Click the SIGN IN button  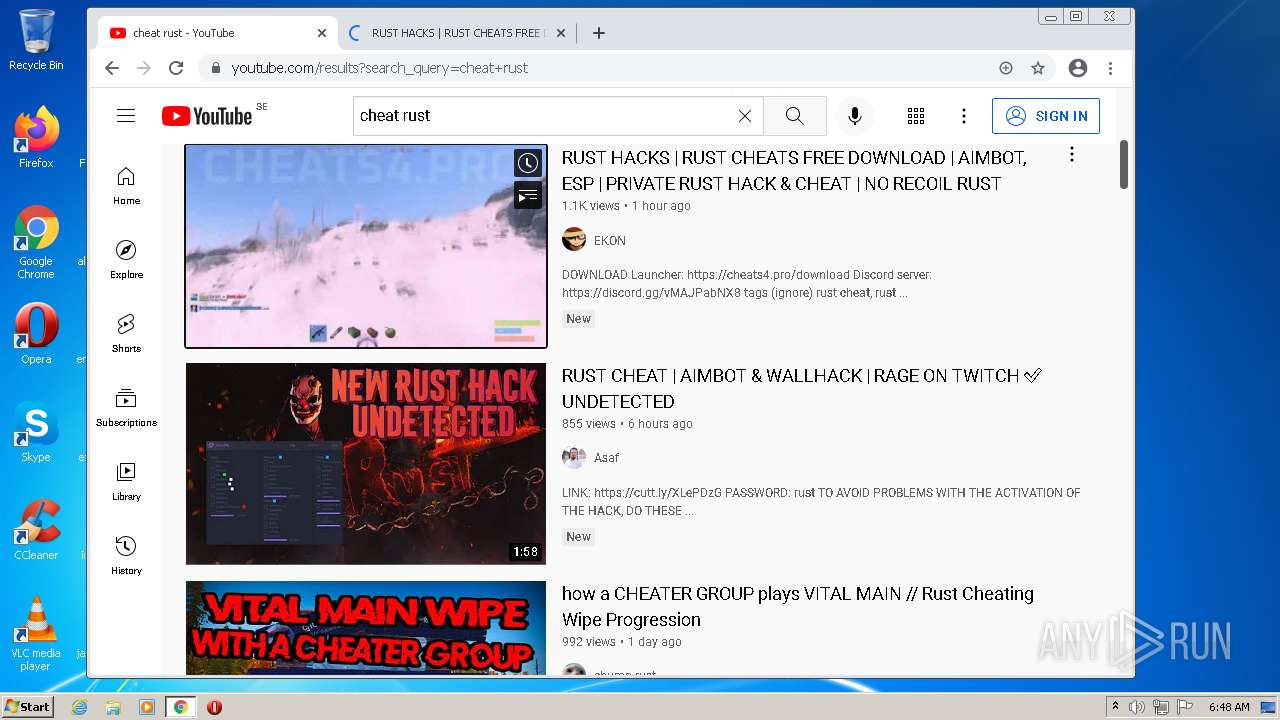[1046, 116]
